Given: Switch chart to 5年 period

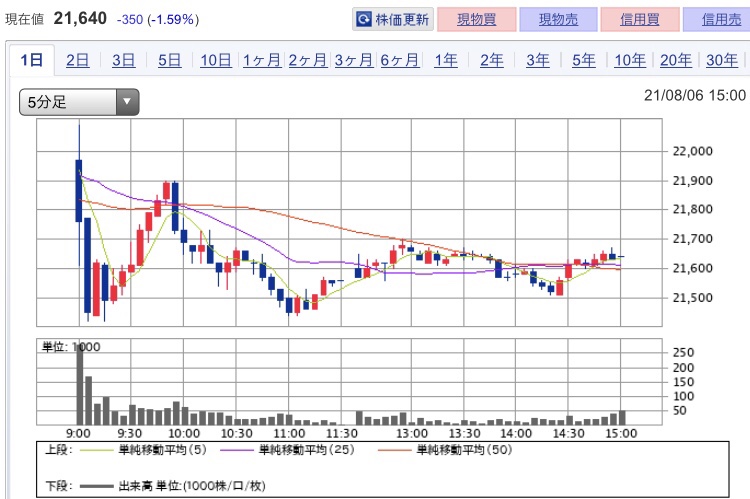Looking at the screenshot, I should [584, 60].
